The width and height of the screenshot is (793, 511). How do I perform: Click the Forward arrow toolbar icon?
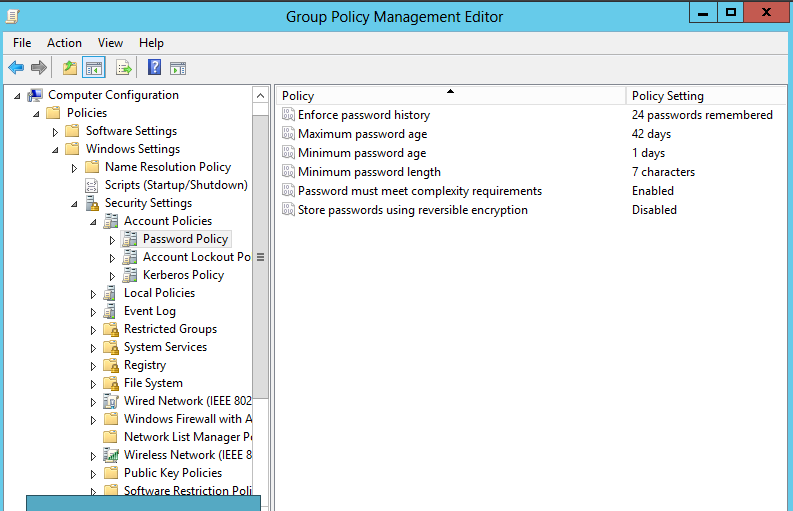click(38, 67)
